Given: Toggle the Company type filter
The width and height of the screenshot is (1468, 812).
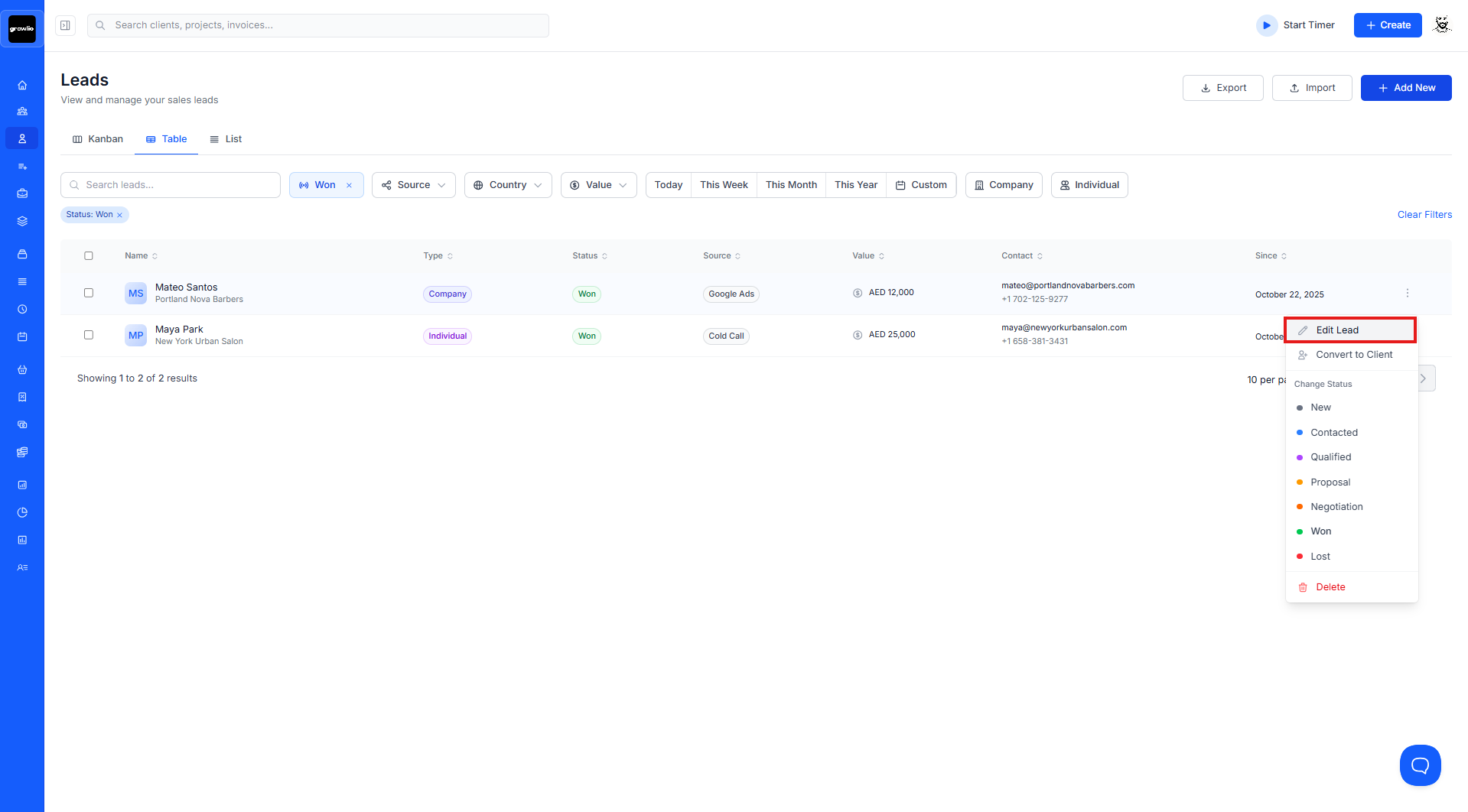Looking at the screenshot, I should tap(1004, 185).
